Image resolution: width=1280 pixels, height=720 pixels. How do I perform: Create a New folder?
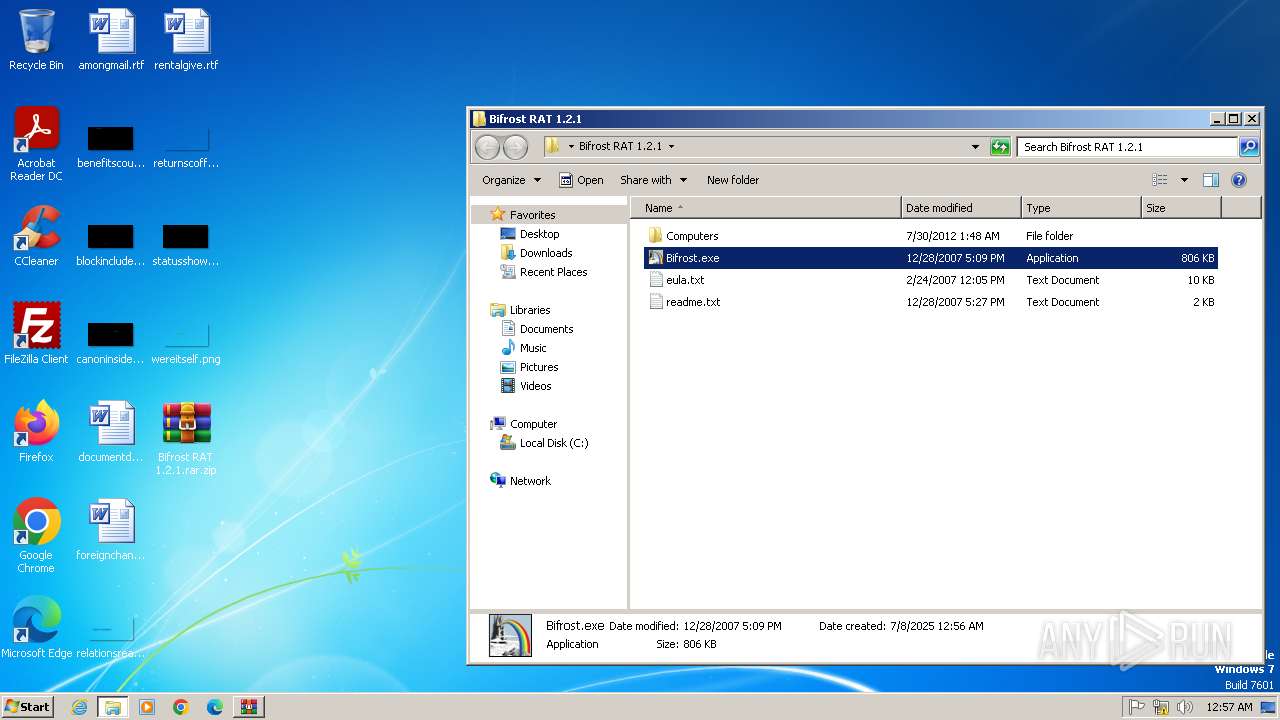coord(733,180)
